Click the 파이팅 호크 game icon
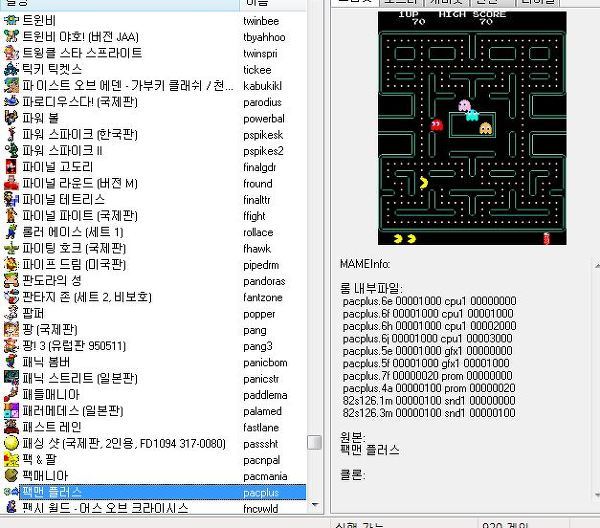Screen dimensions: 600x528 11,248
